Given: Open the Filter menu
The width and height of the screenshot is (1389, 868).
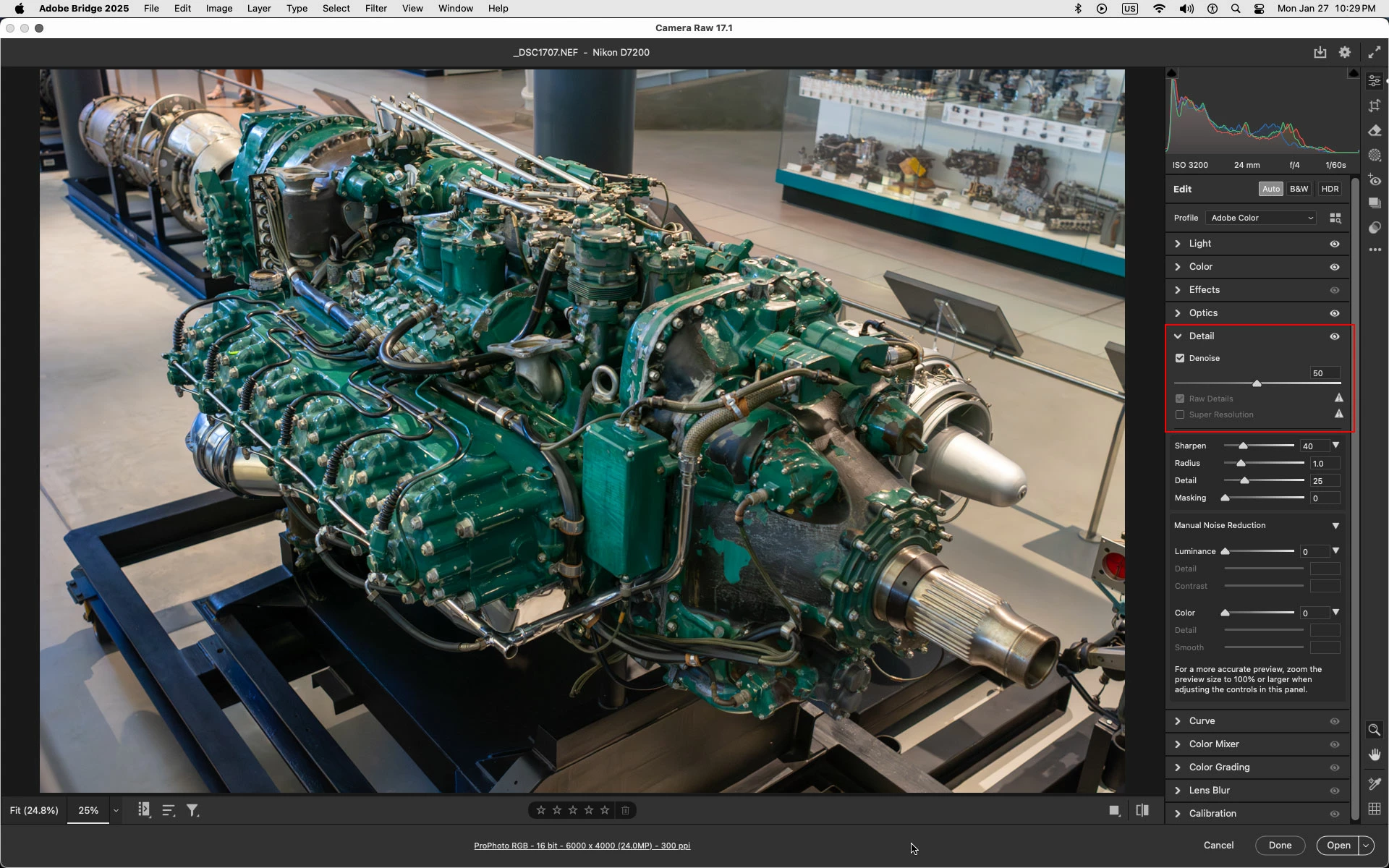Looking at the screenshot, I should click(375, 9).
